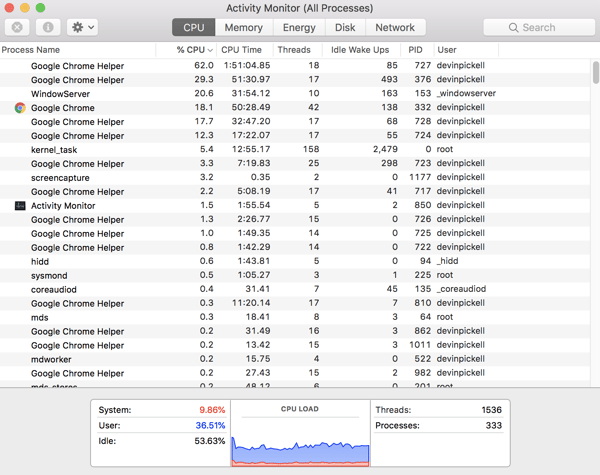
Task: Select Google Chrome Helper with PID 723
Action: pos(295,163)
